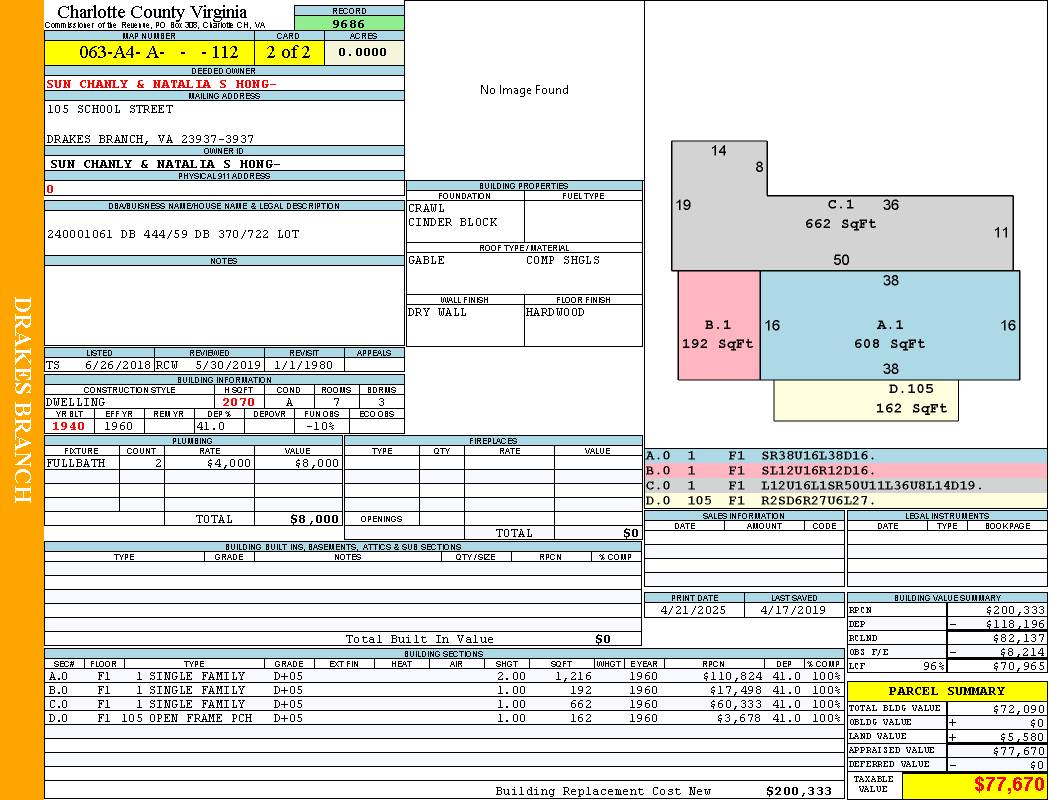Click the card '2 of 2' field
The image size is (1050, 800).
coord(289,52)
